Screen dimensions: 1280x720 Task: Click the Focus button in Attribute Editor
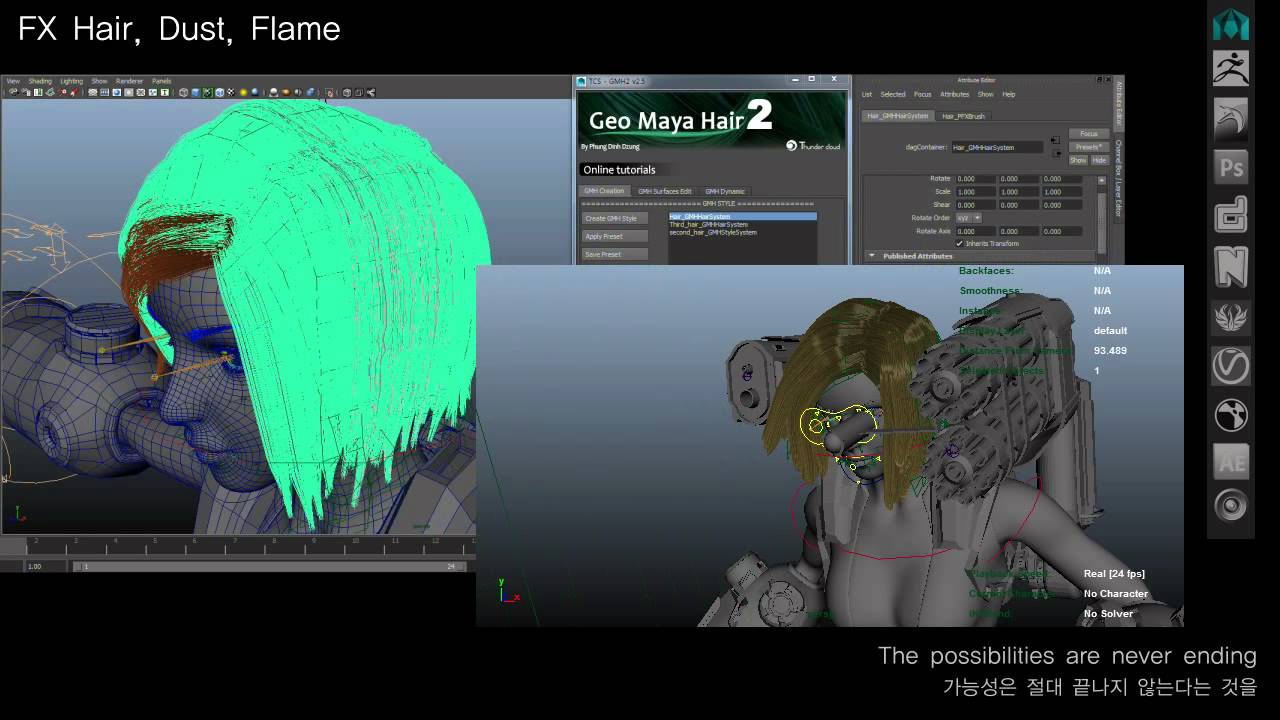pyautogui.click(x=1089, y=134)
